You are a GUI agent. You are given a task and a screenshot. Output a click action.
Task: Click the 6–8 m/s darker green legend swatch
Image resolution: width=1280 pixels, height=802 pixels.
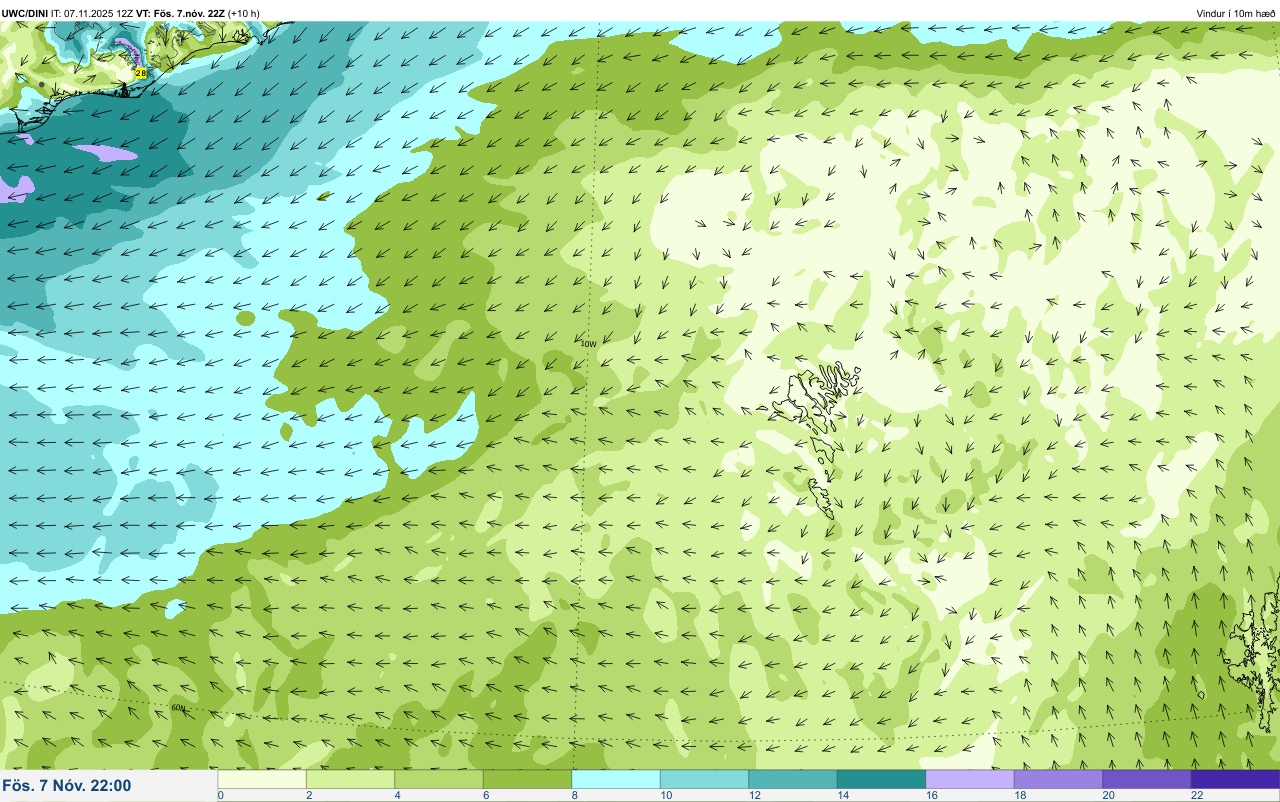[x=527, y=779]
